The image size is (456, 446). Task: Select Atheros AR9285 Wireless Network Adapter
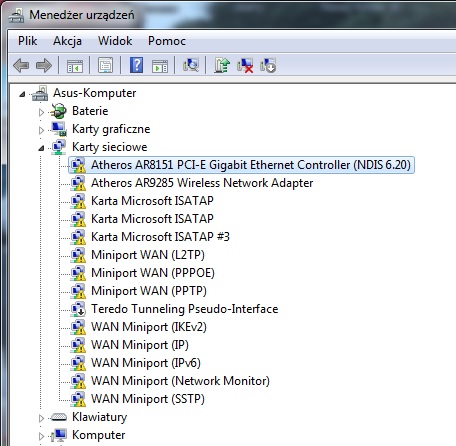[x=202, y=183]
